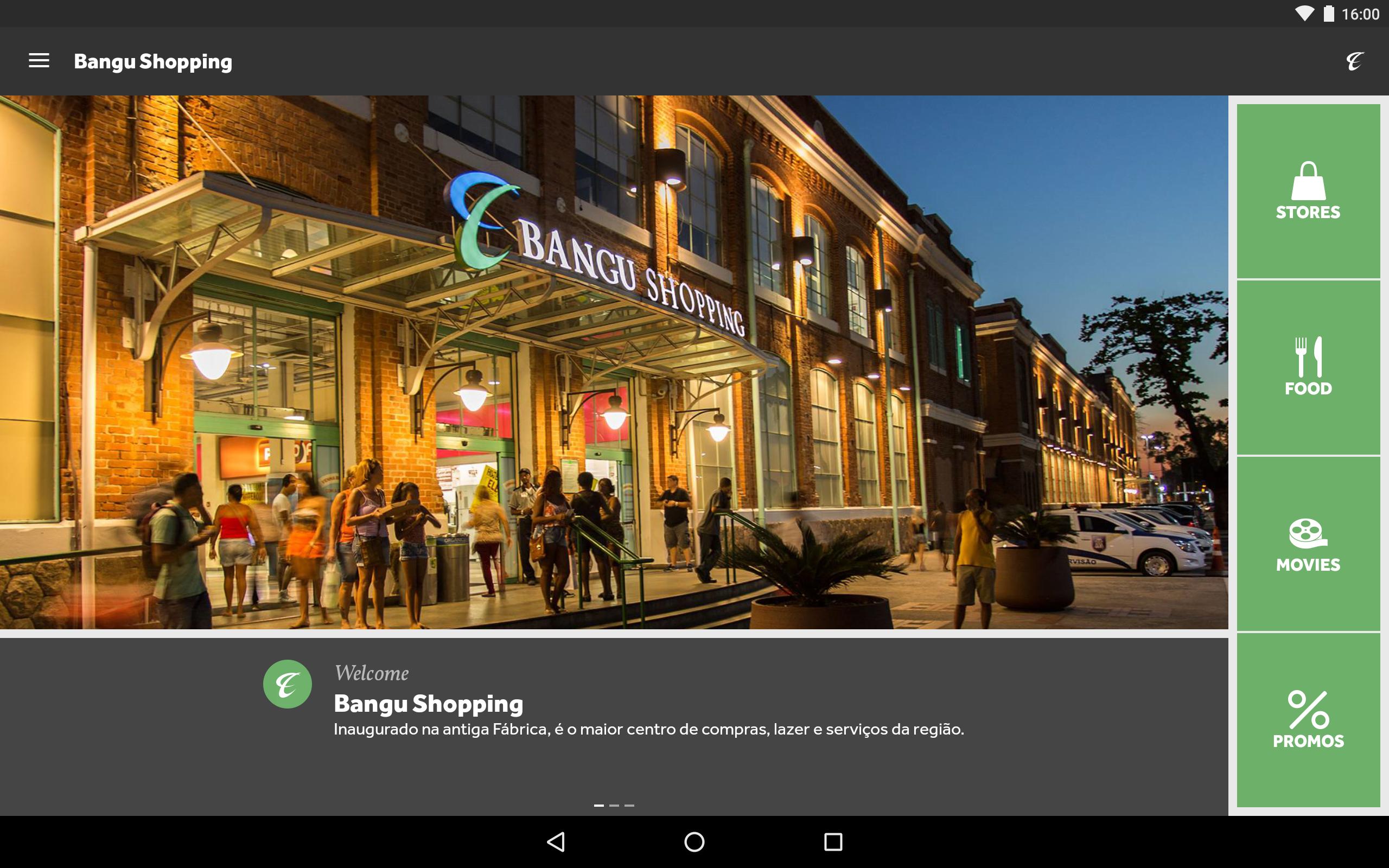1389x868 pixels.
Task: Tap the green round logo beside Welcome
Action: pos(288,684)
